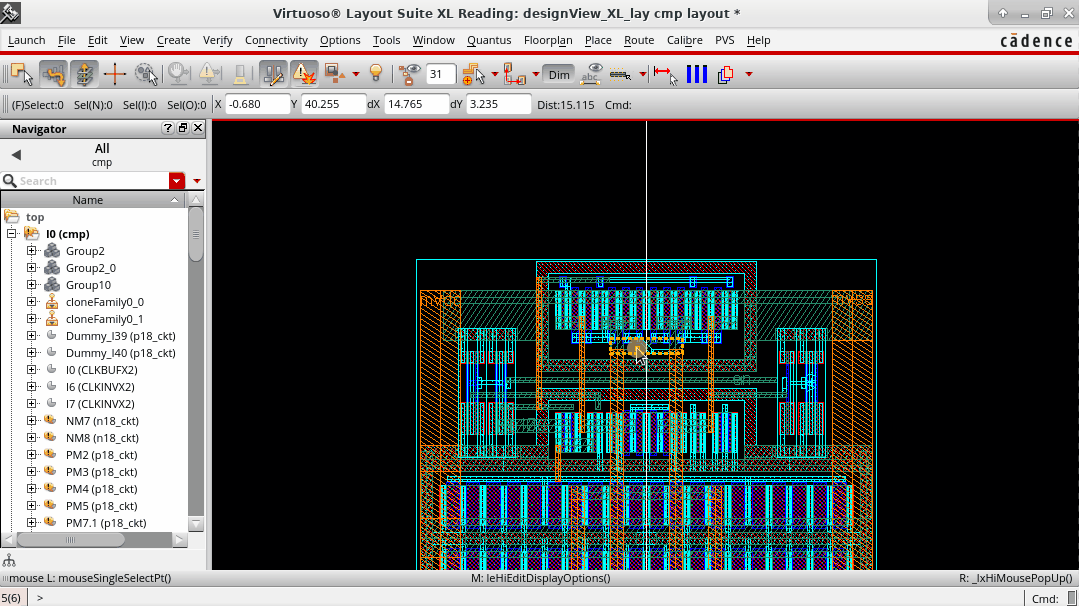Toggle the orange path-routing mode icon
Image resolution: width=1079 pixels, height=606 pixels.
click(x=53, y=74)
